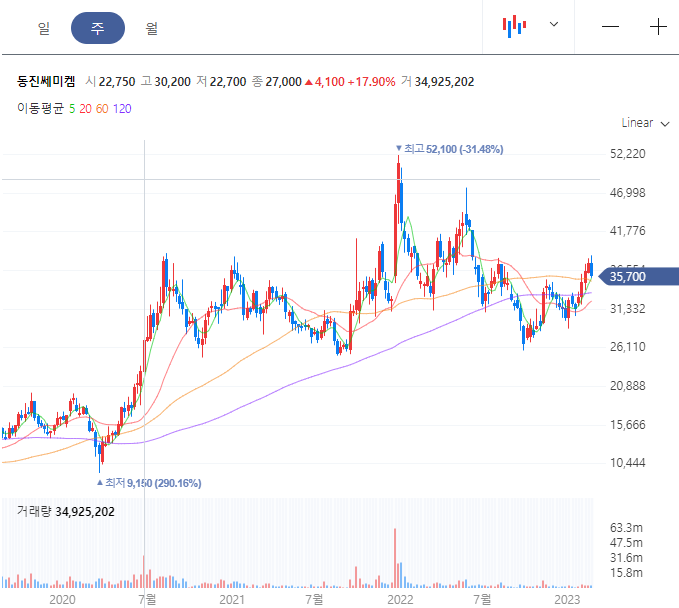Toggle the 20-period moving average
679x608 pixels.
(85, 109)
